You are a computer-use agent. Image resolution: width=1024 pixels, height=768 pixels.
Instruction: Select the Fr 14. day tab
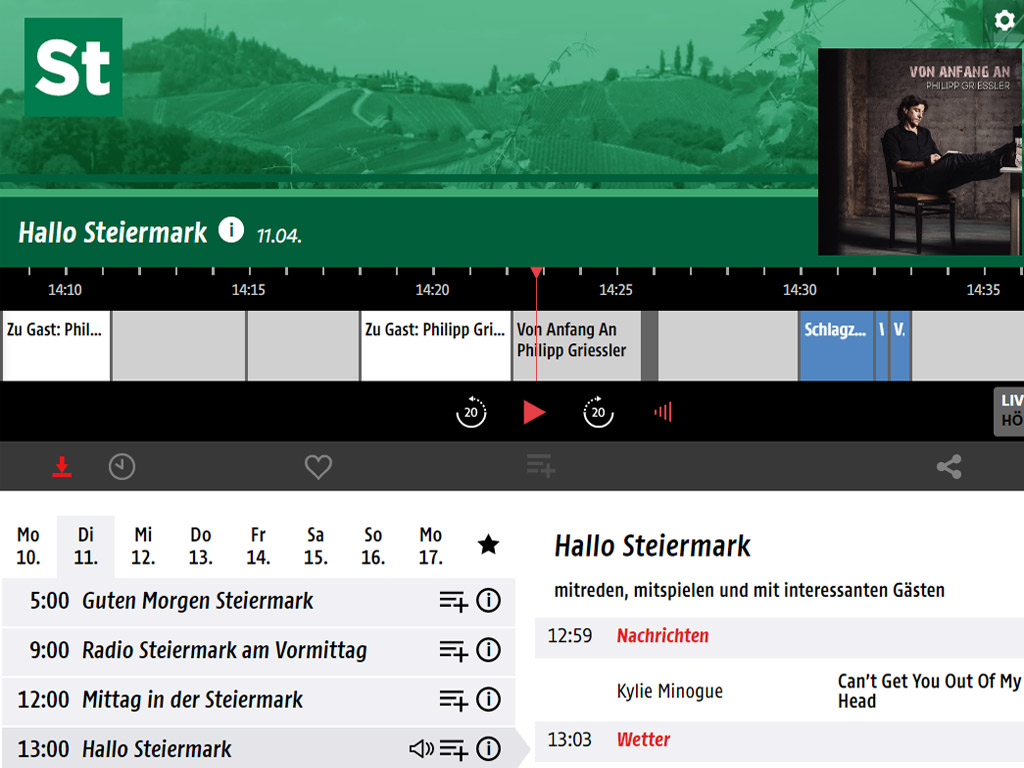click(258, 546)
